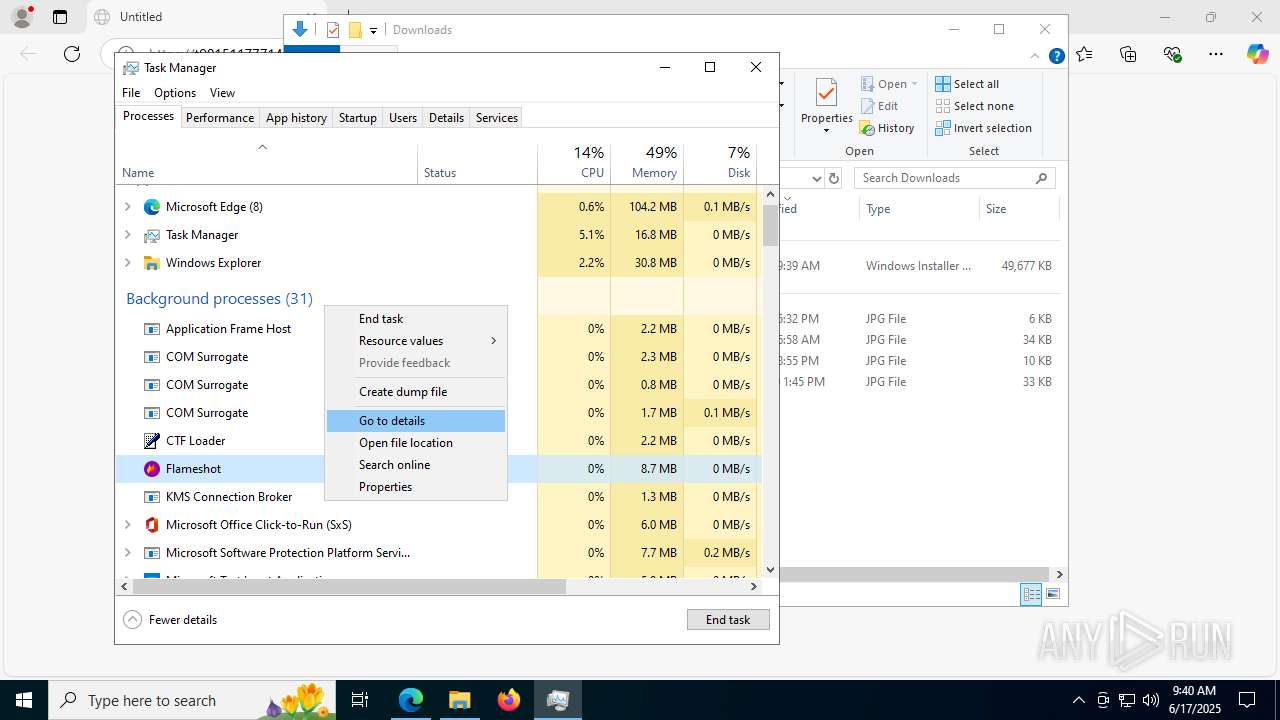
Task: Open Firefox from the taskbar
Action: 508,700
